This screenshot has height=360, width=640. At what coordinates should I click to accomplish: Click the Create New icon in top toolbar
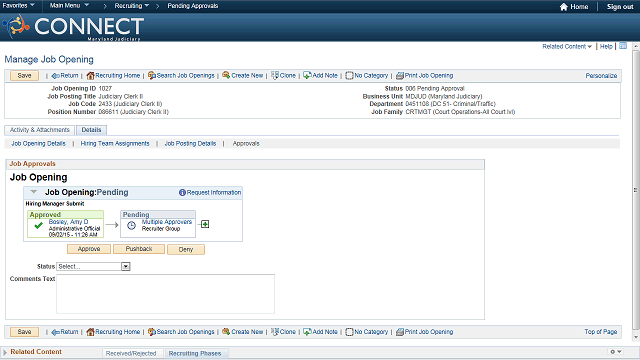pos(226,75)
